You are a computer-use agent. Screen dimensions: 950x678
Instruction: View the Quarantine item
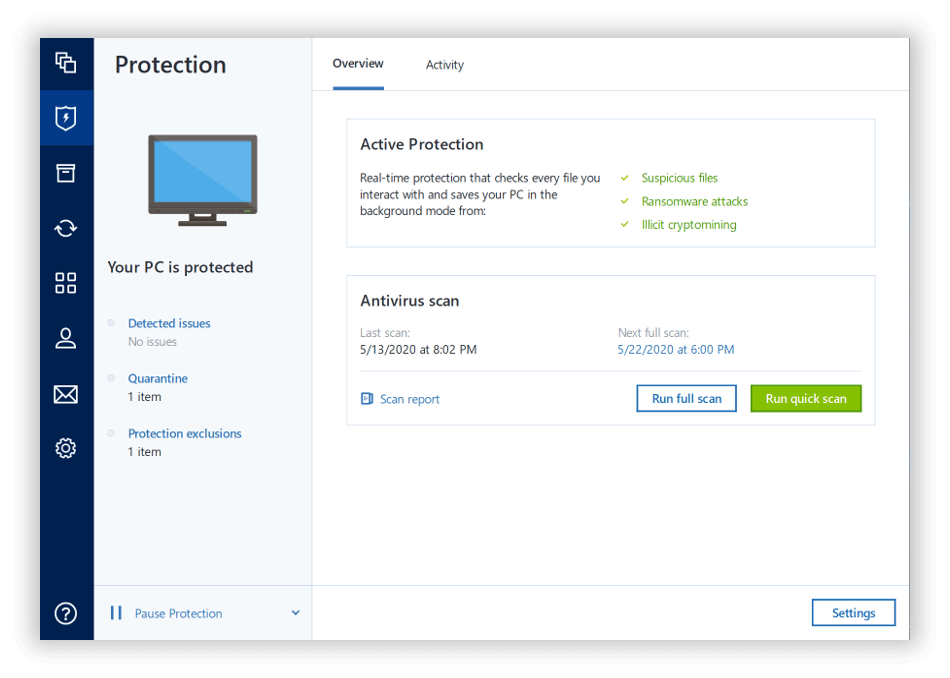click(157, 378)
